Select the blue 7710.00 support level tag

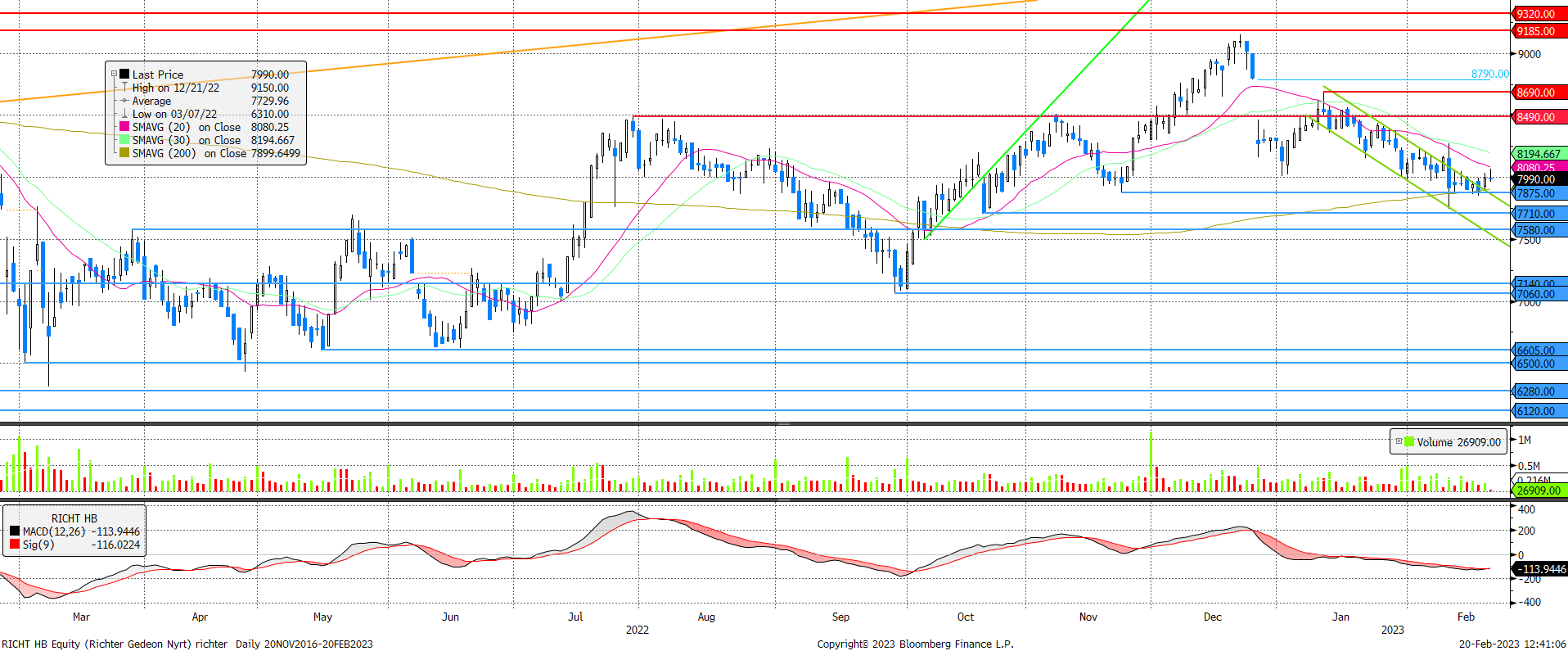(x=1535, y=214)
